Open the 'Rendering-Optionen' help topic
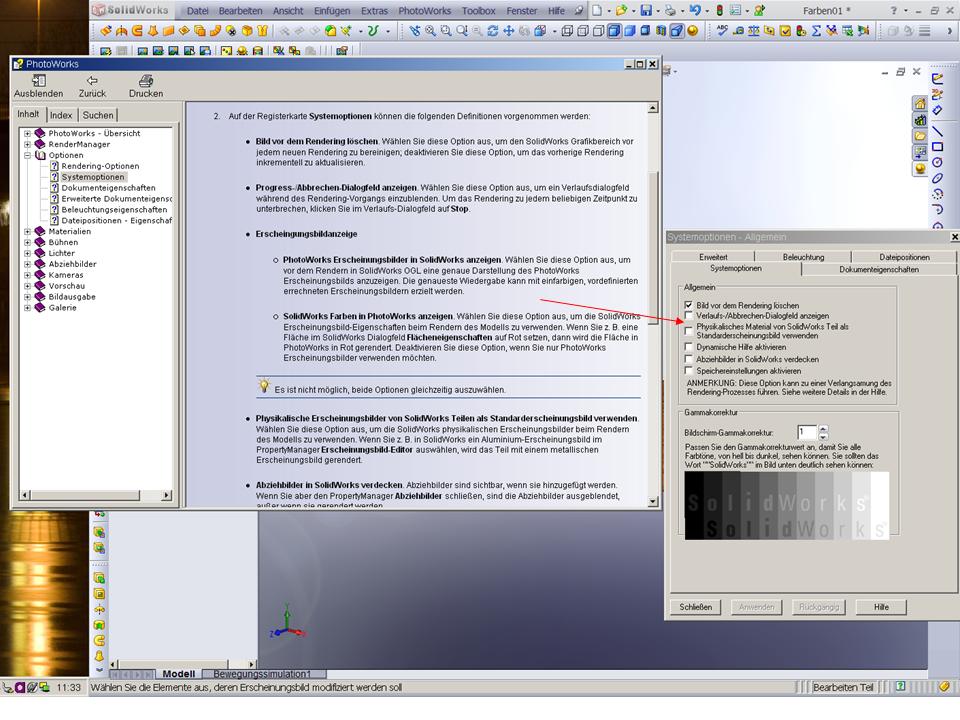The height and width of the screenshot is (720, 960). [100, 167]
